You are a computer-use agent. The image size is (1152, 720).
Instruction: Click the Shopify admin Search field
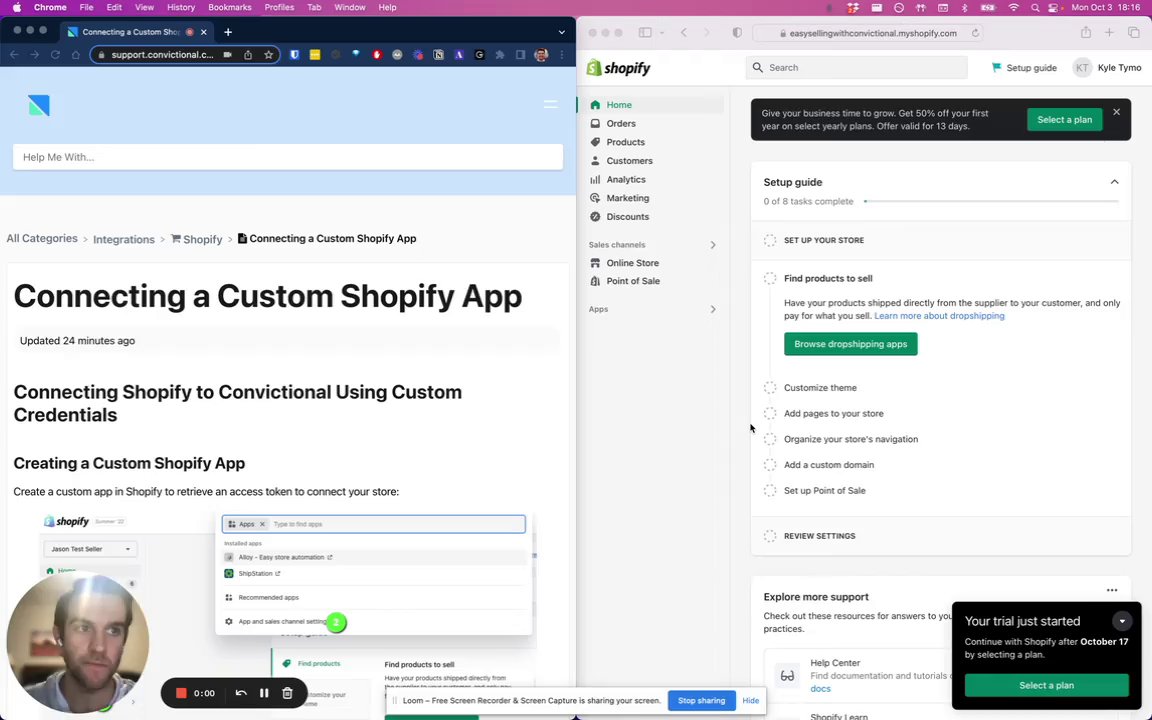[x=856, y=68]
